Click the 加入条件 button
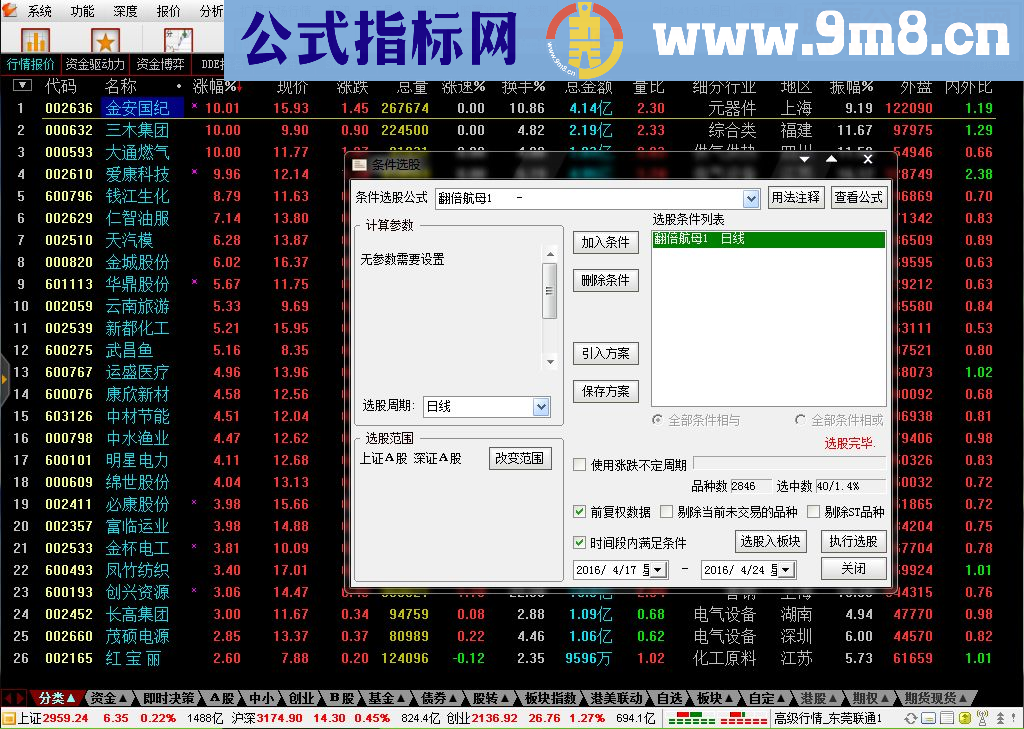 pyautogui.click(x=608, y=241)
